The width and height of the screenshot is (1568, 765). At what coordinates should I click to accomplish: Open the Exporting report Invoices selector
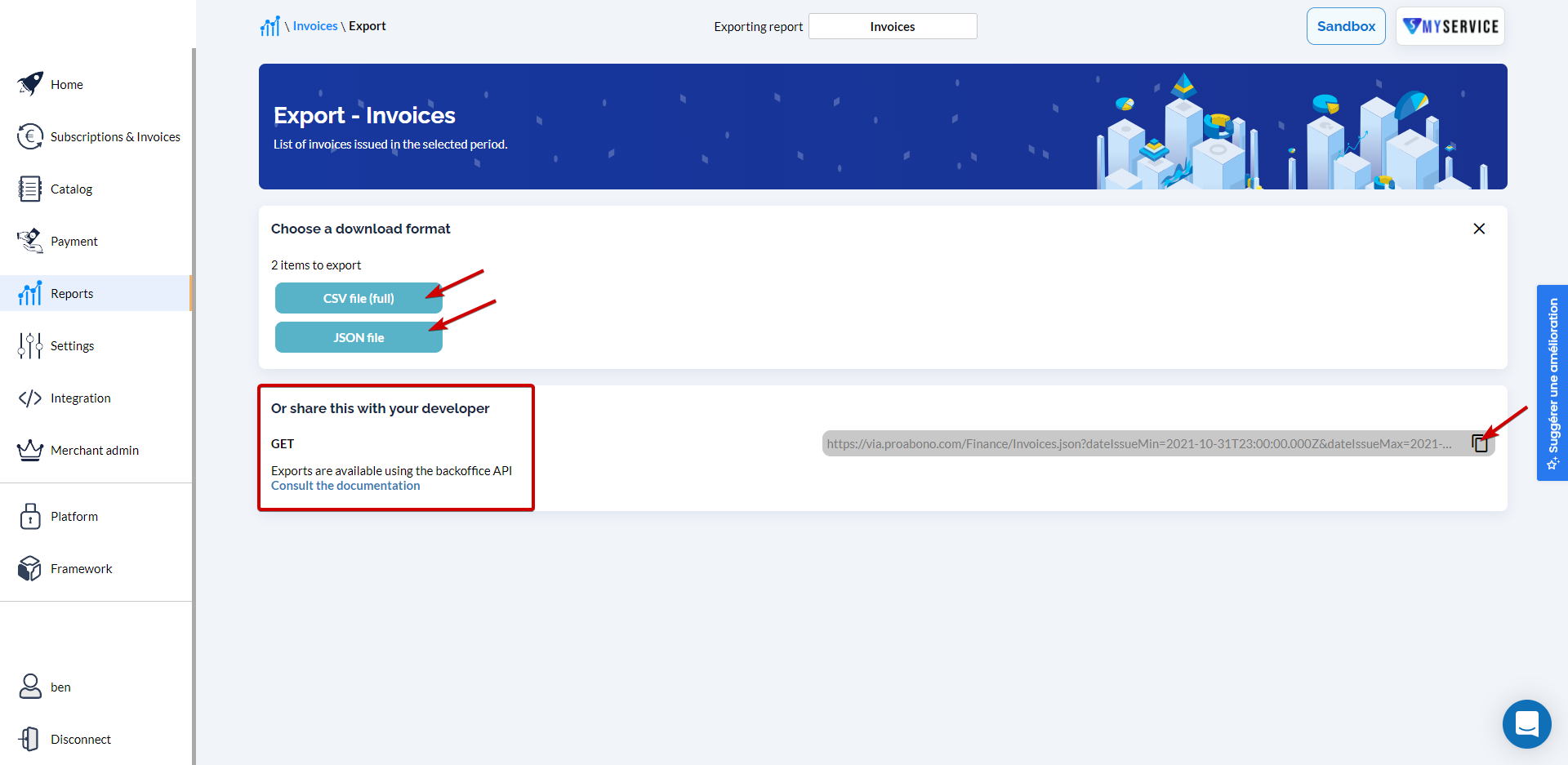point(893,26)
